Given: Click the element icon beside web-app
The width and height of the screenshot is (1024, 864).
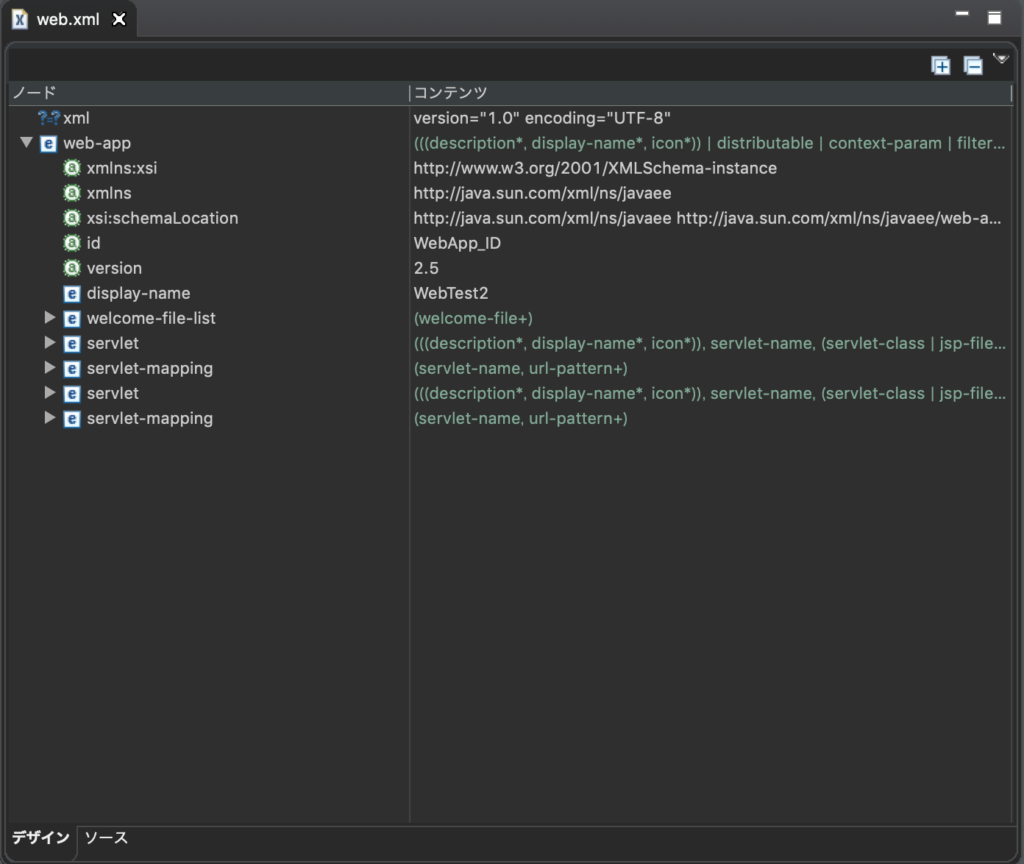Looking at the screenshot, I should point(47,143).
